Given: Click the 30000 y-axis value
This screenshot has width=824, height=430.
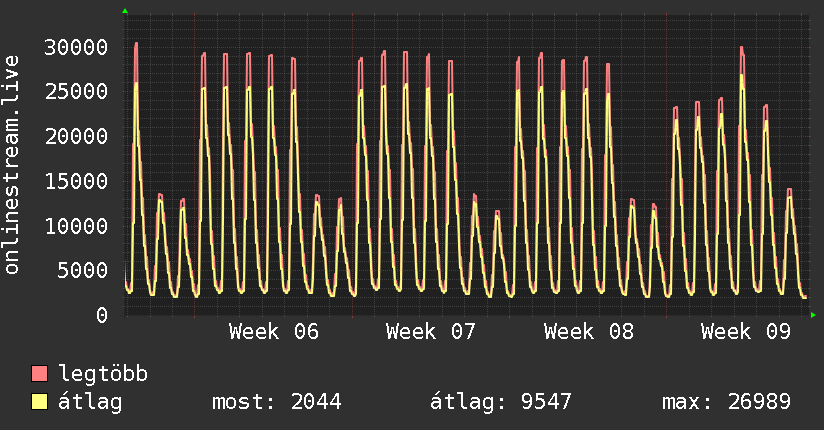Looking at the screenshot, I should pos(77,47).
